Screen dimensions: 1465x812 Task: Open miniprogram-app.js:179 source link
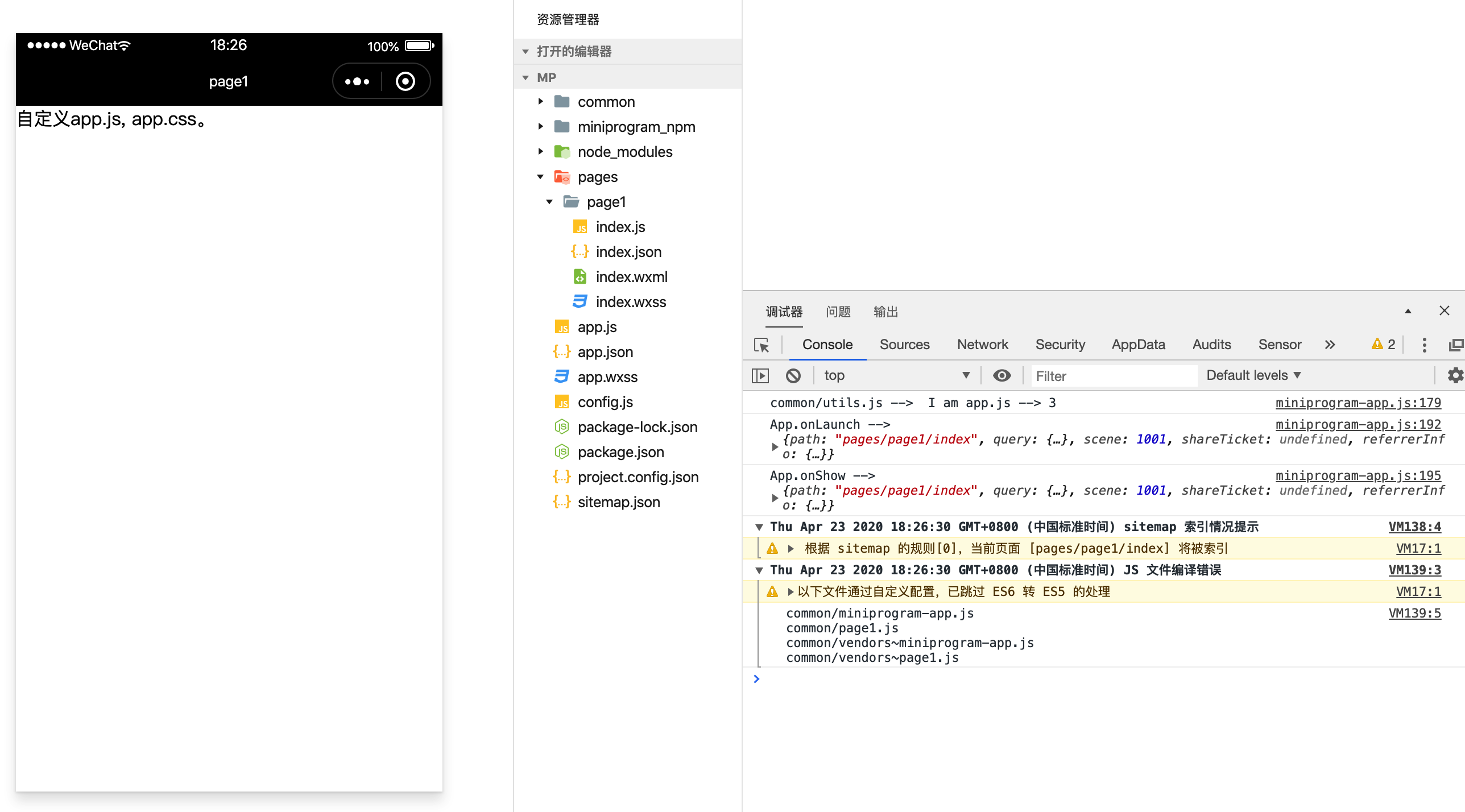pyautogui.click(x=1358, y=403)
